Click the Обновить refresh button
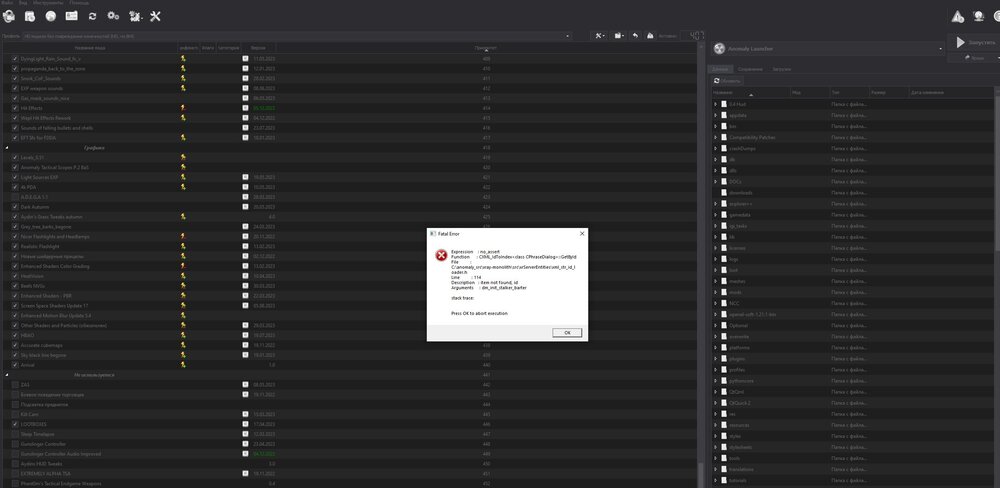This screenshot has width=1000, height=488. point(728,81)
